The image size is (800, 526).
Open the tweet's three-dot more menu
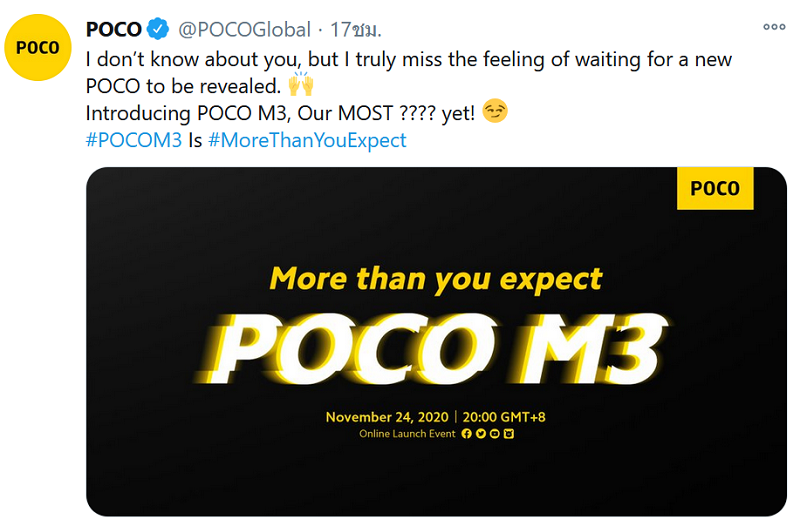[x=774, y=28]
